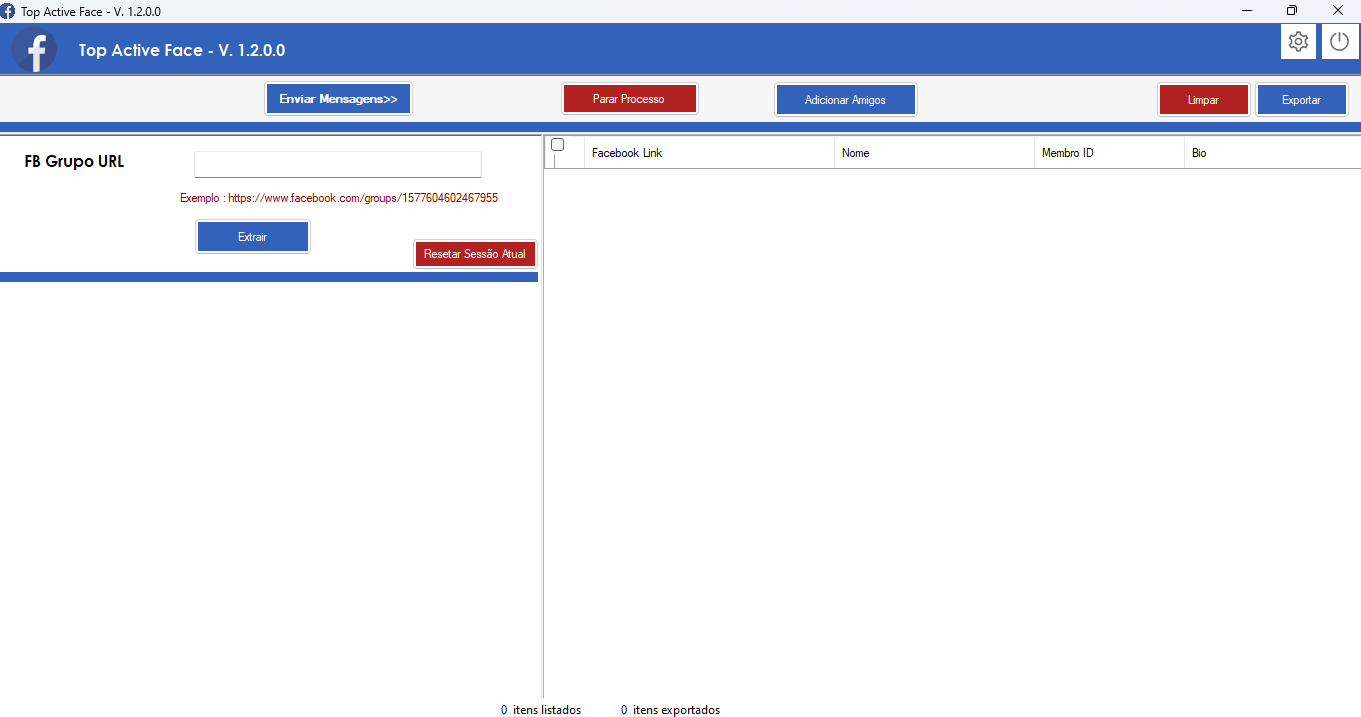The image size is (1361, 717).
Task: Click the 'itens listados' status text
Action: [x=547, y=710]
